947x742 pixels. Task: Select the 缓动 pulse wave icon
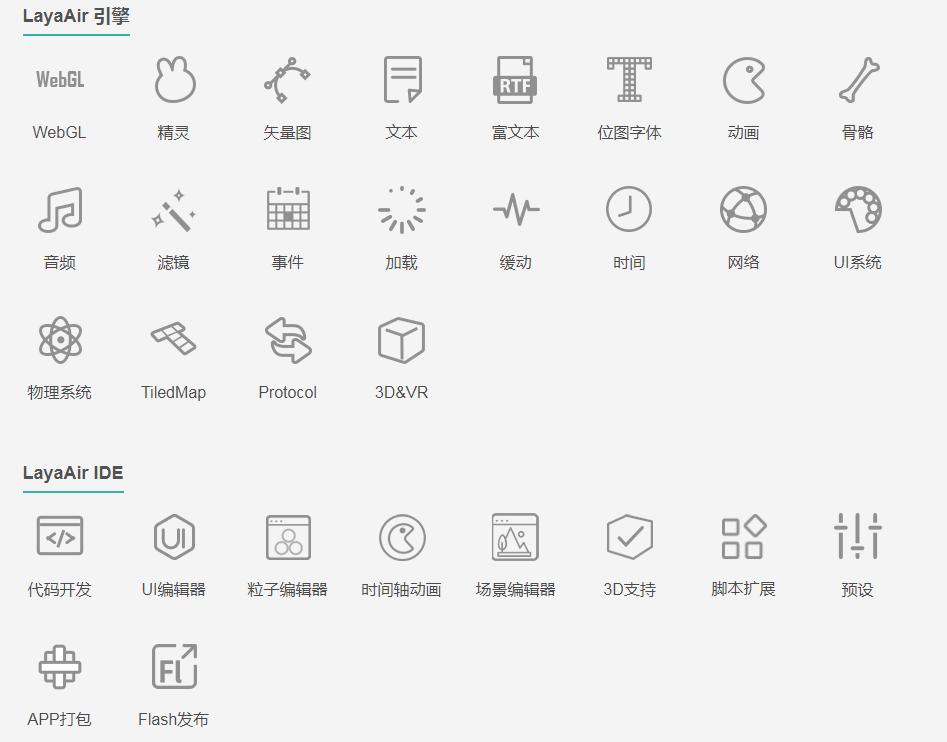tap(516, 209)
